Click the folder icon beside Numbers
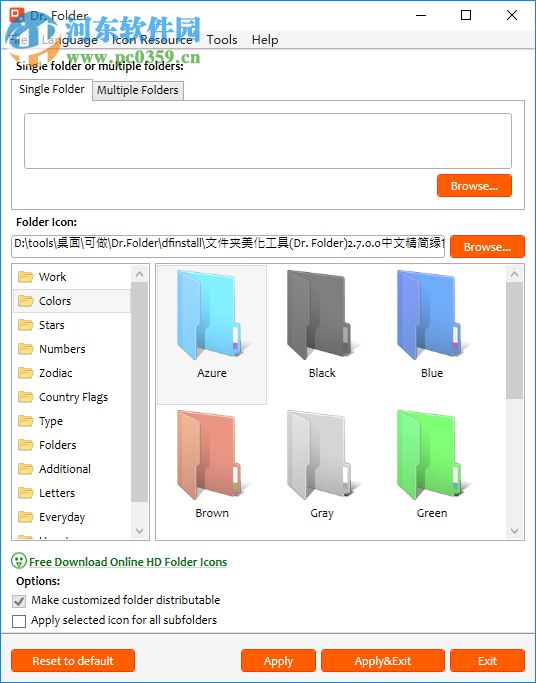Screen dimensions: 536x683 (x=26, y=348)
